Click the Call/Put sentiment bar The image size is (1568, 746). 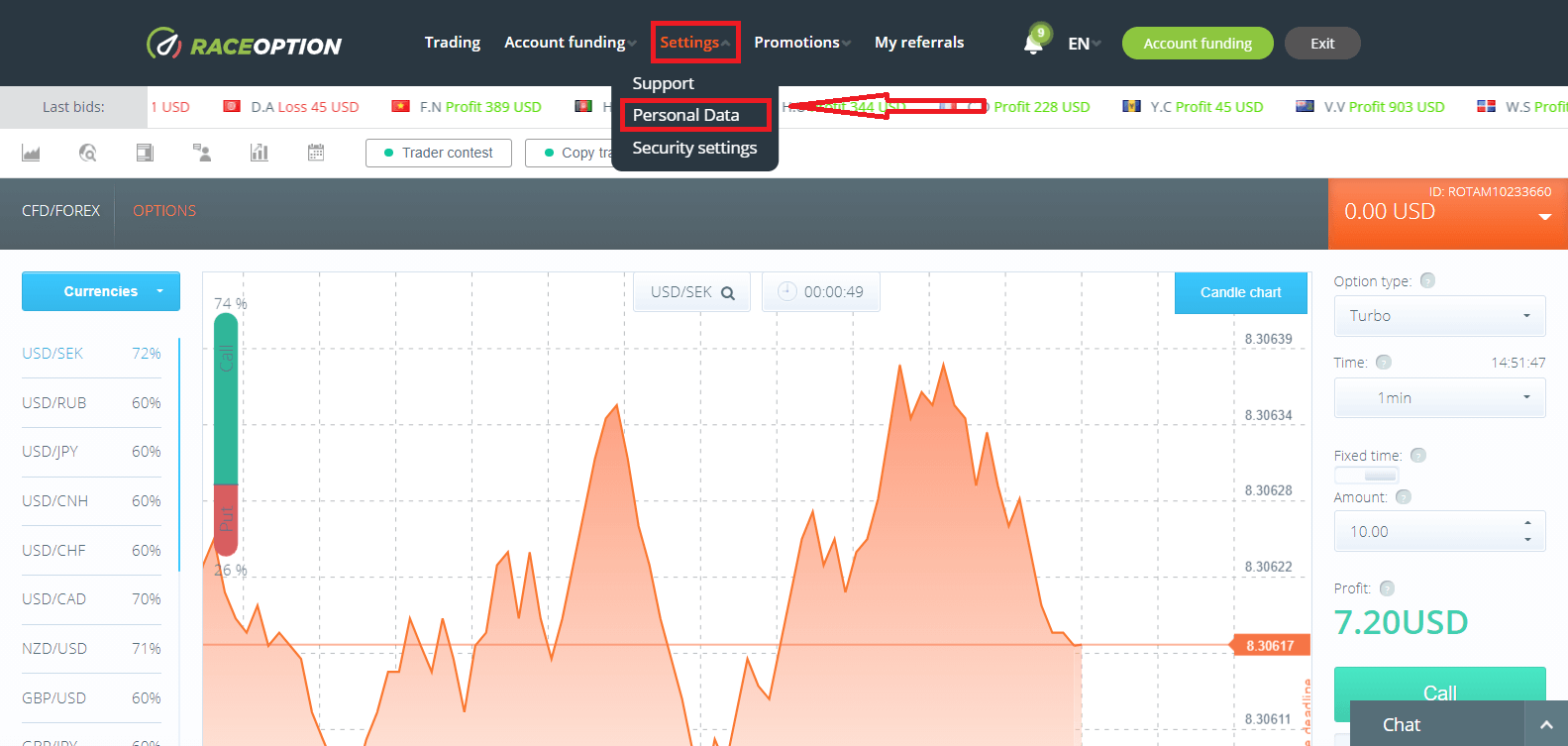point(226,434)
